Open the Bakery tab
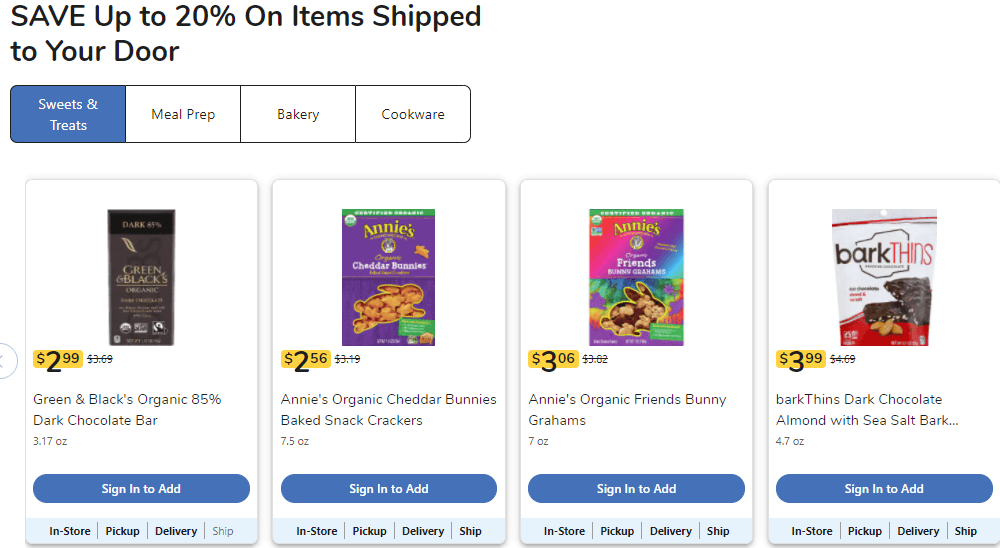The height and width of the screenshot is (548, 1000). [x=298, y=114]
